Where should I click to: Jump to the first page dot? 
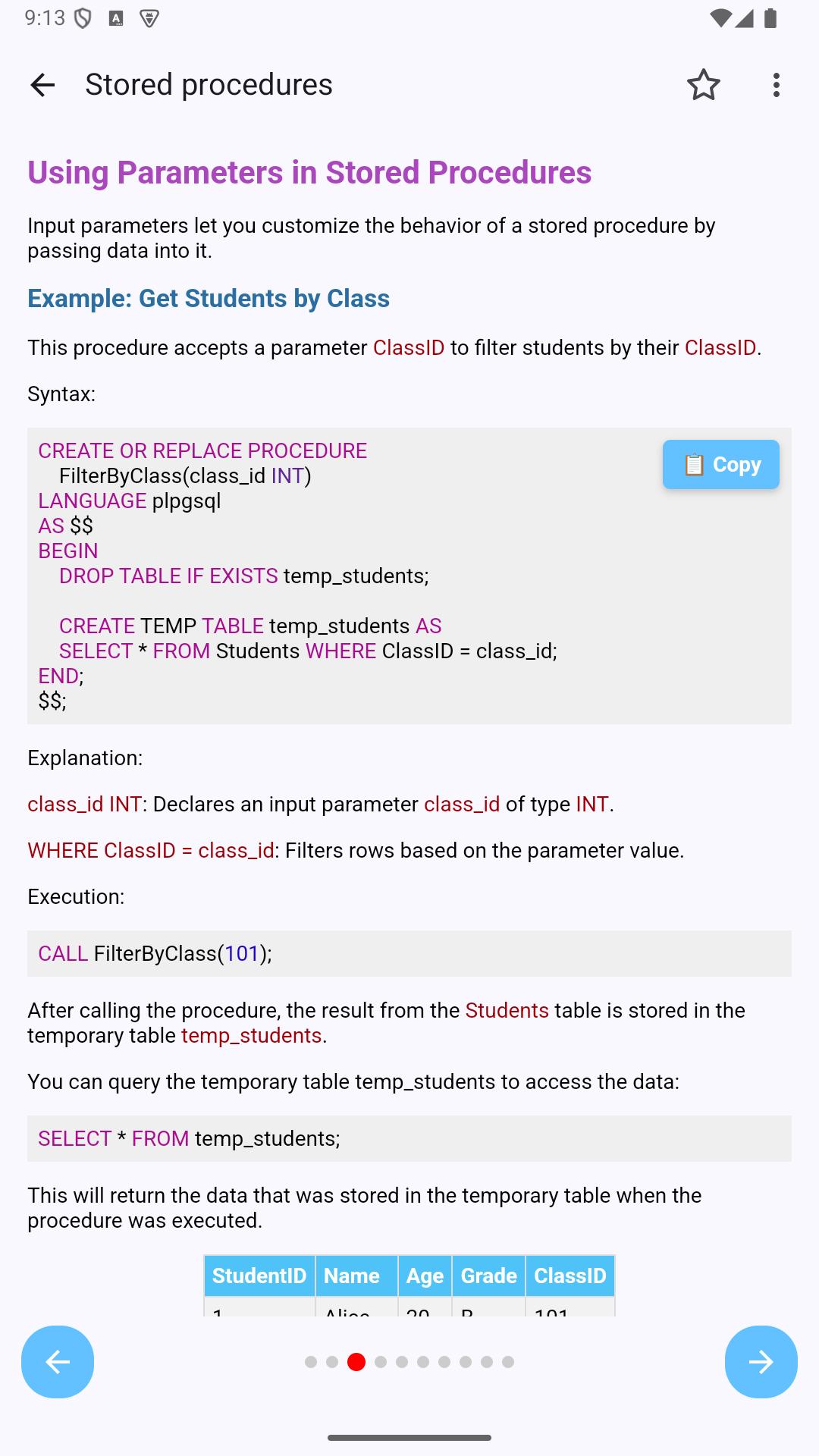311,1362
